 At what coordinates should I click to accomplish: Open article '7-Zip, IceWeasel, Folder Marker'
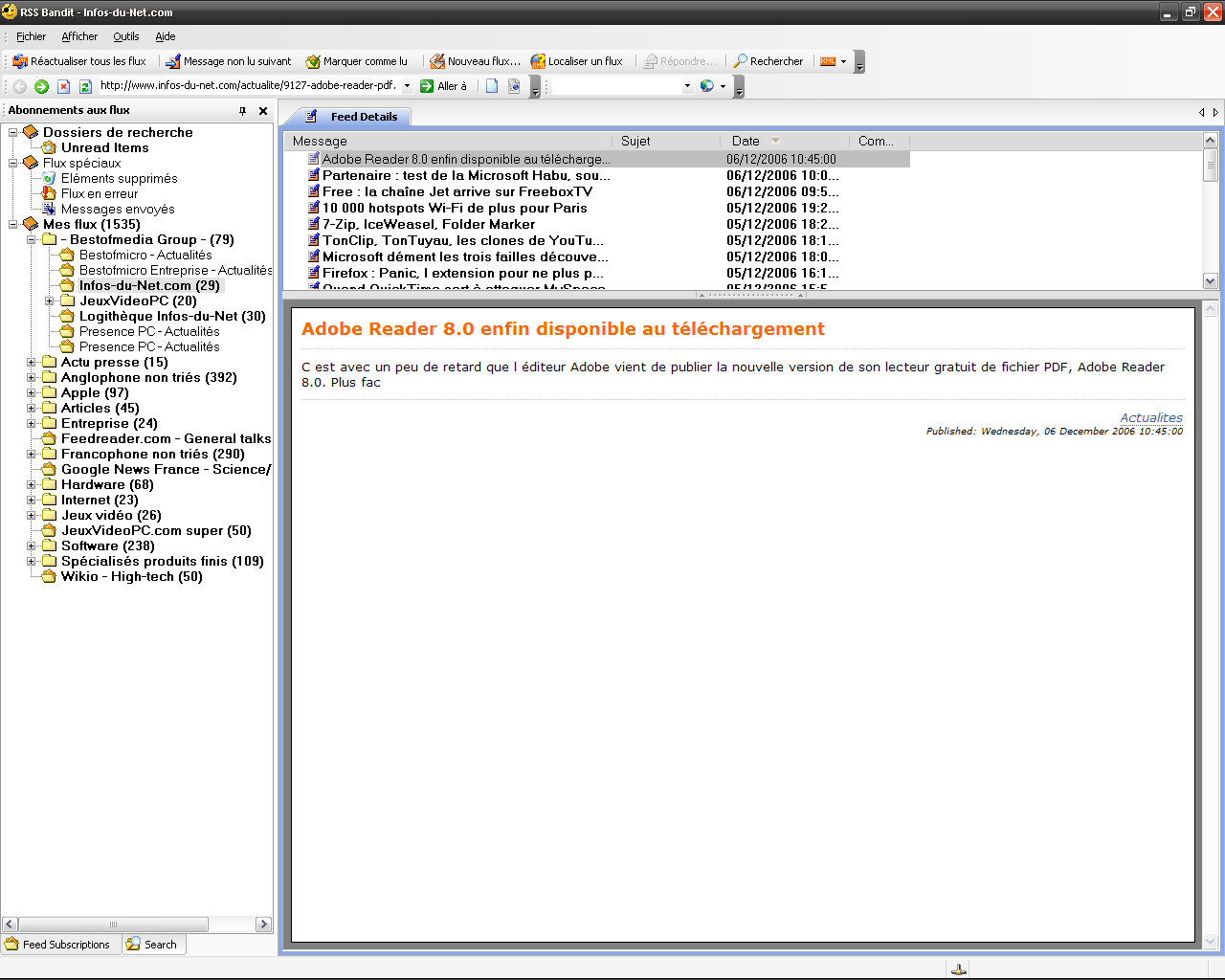(x=429, y=225)
